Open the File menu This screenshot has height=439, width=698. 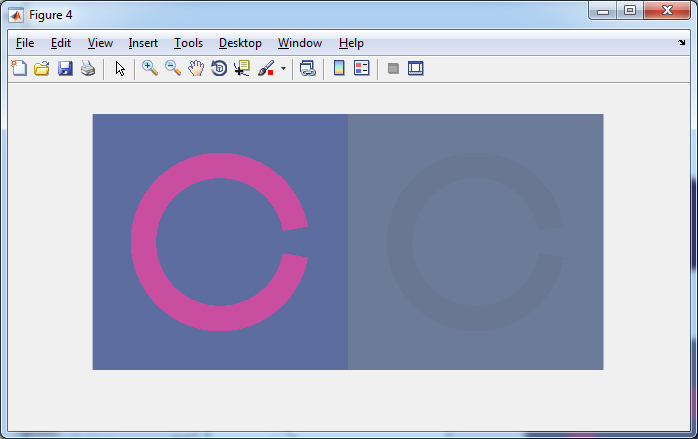pyautogui.click(x=25, y=43)
